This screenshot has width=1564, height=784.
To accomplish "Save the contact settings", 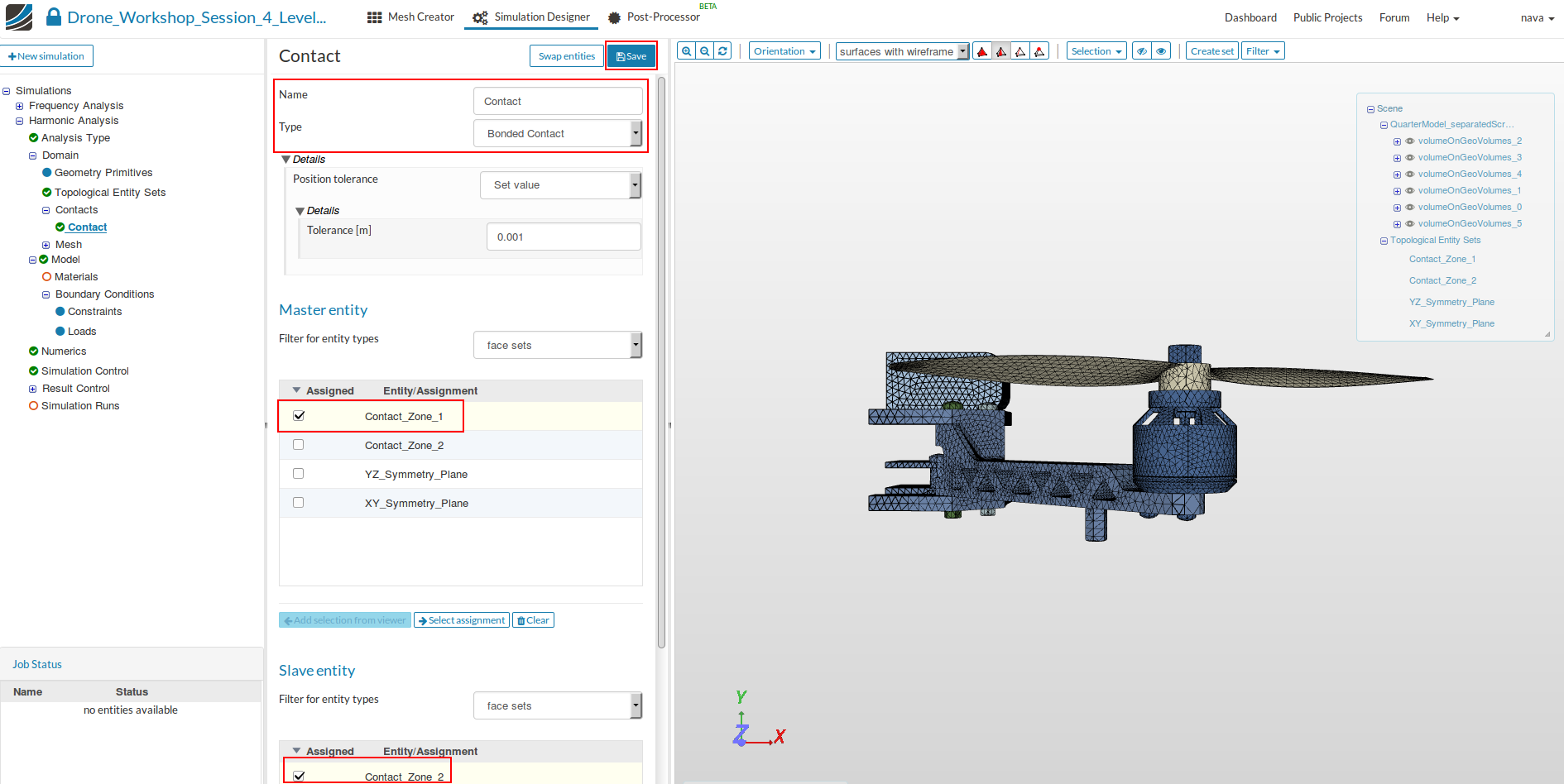I will 631,56.
